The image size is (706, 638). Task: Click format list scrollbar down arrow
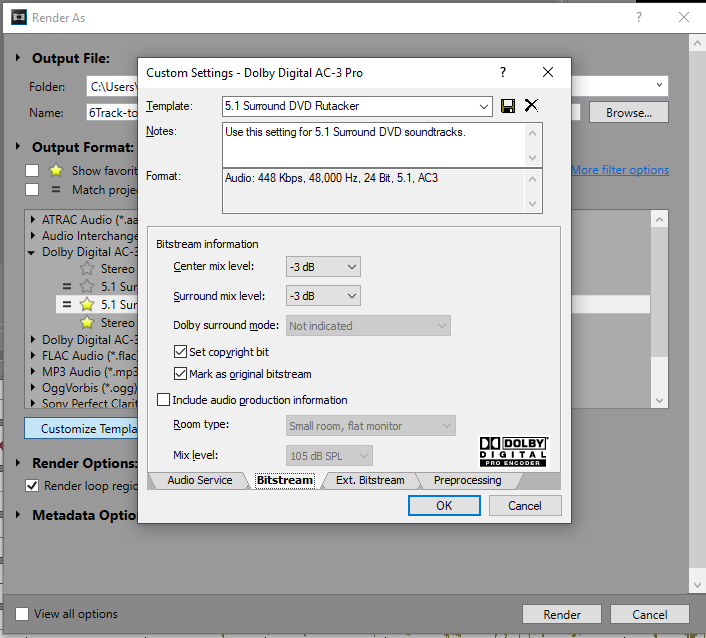660,400
